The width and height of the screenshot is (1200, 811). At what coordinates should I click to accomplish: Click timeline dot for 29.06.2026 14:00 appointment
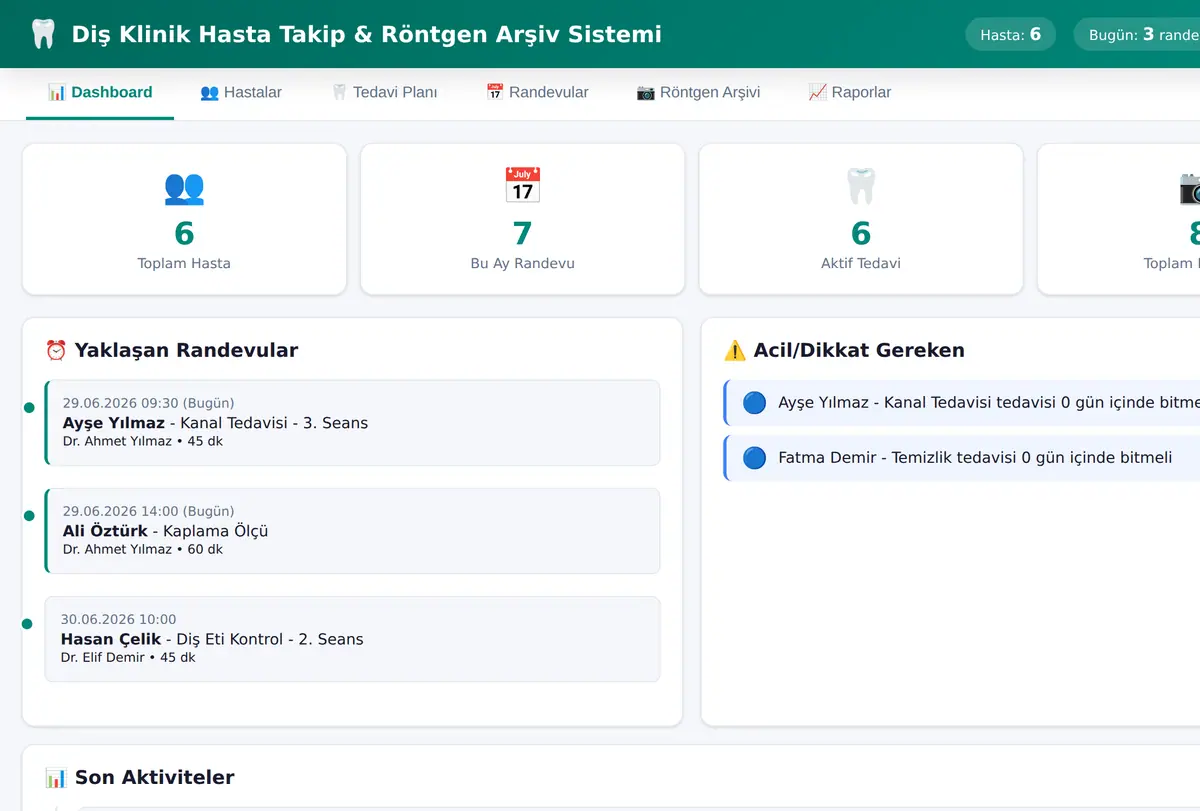[x=29, y=515]
